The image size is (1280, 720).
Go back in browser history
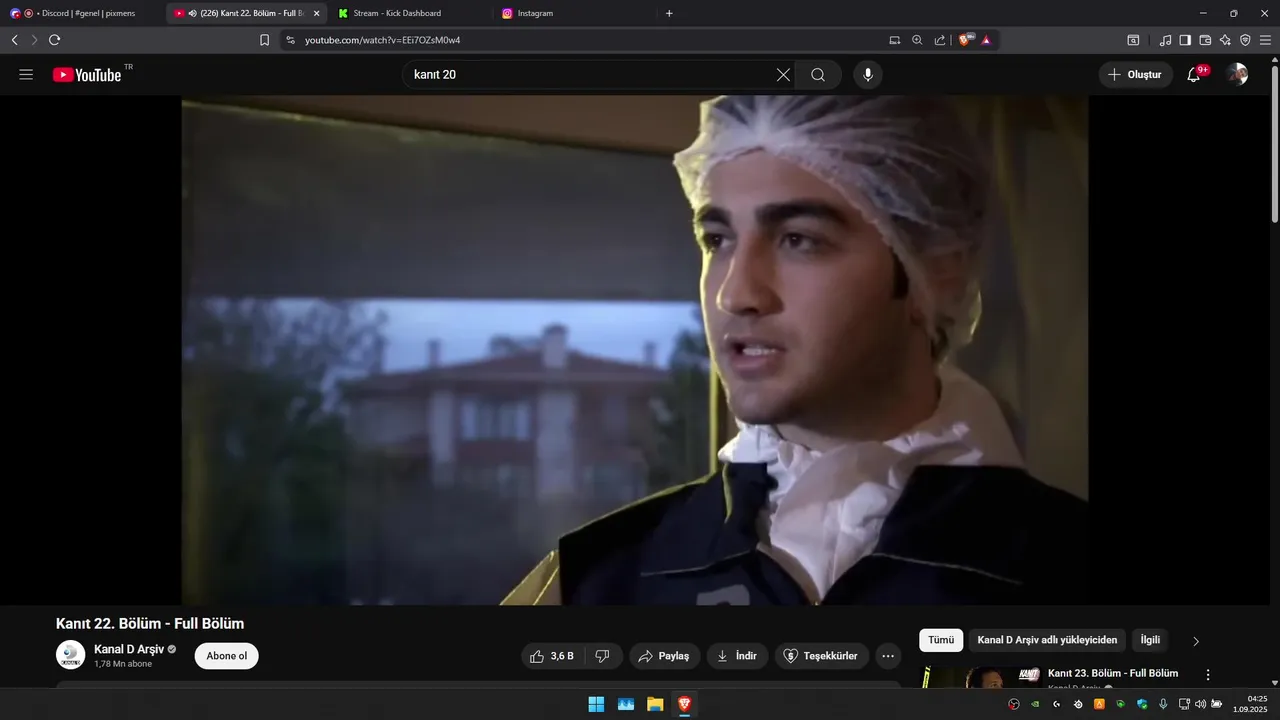pos(15,40)
